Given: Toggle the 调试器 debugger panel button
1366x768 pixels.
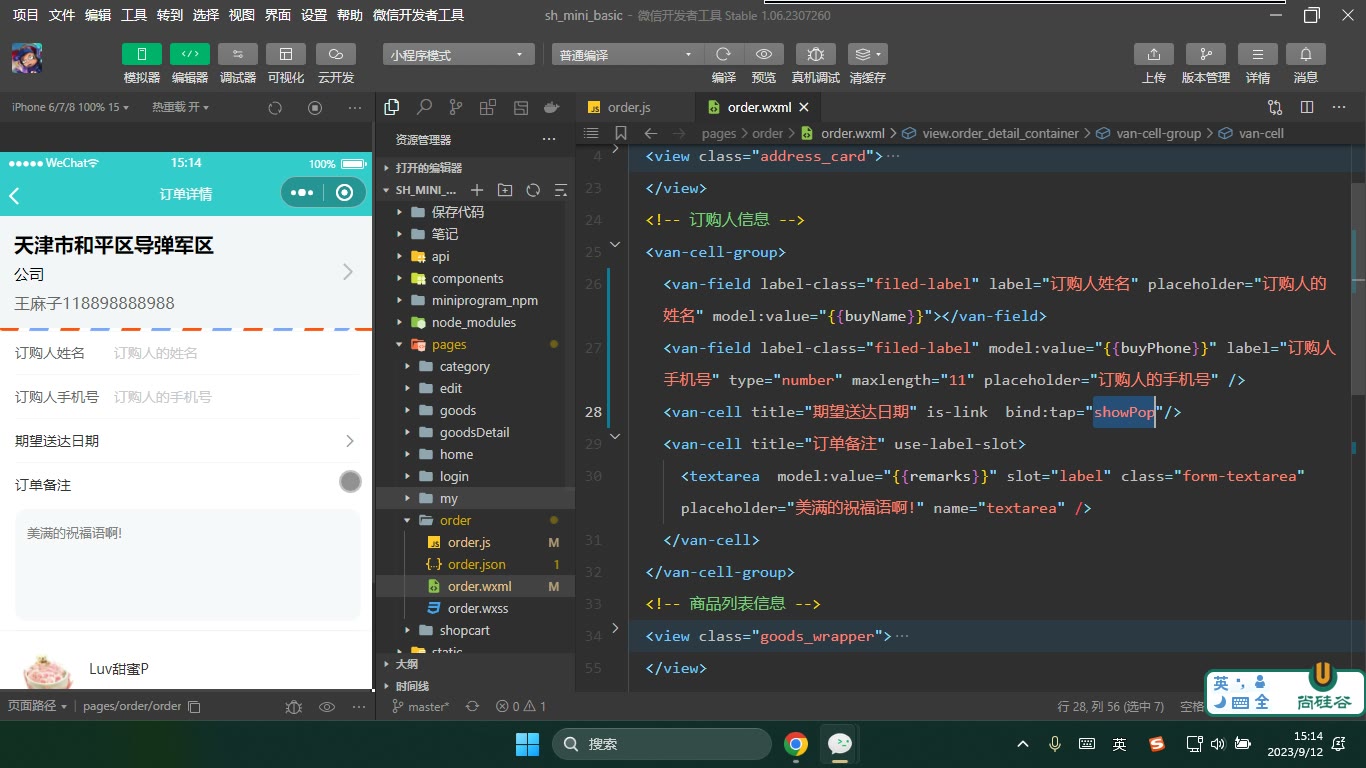Looking at the screenshot, I should (237, 54).
